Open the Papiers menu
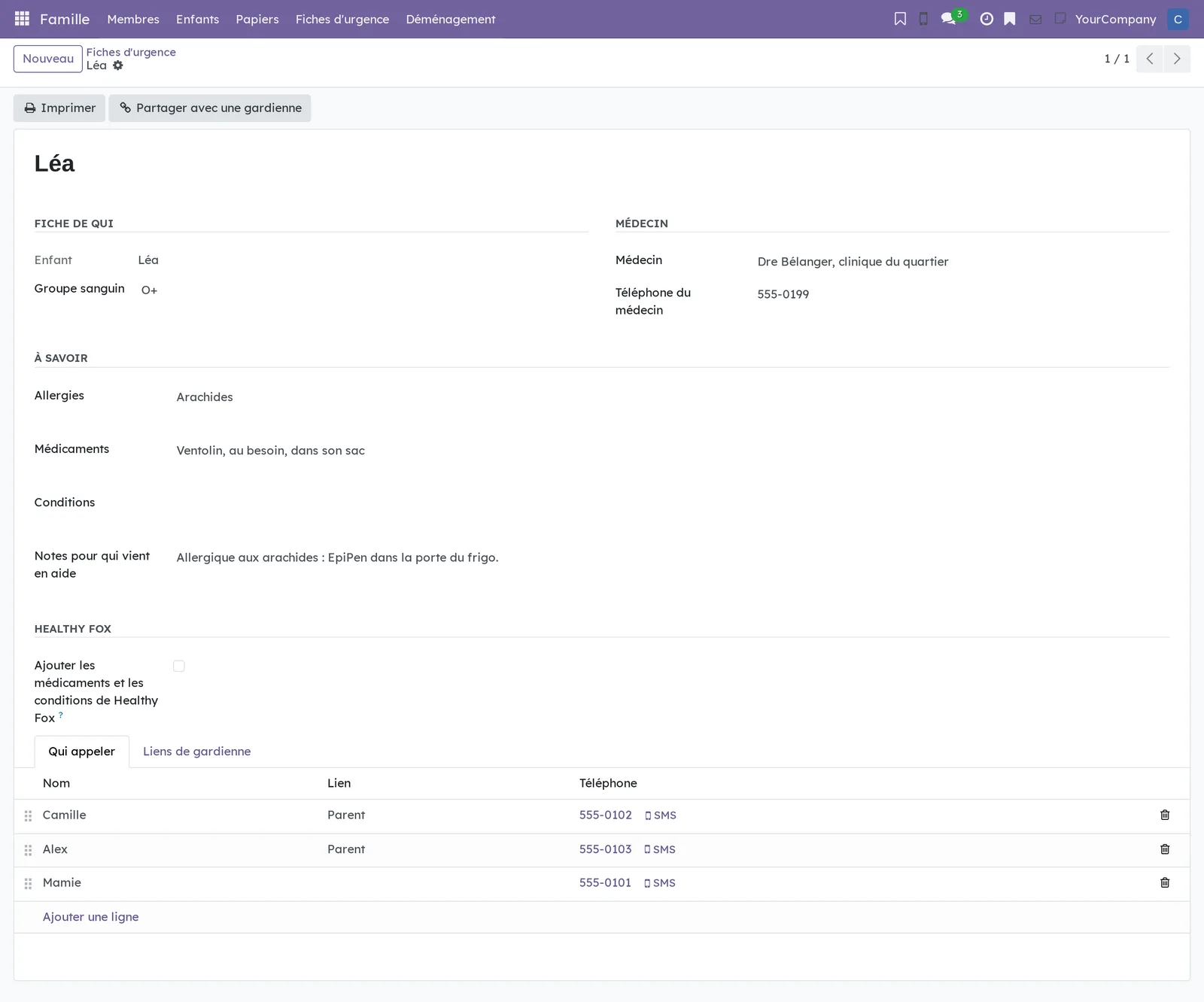The image size is (1204, 1002). (257, 19)
